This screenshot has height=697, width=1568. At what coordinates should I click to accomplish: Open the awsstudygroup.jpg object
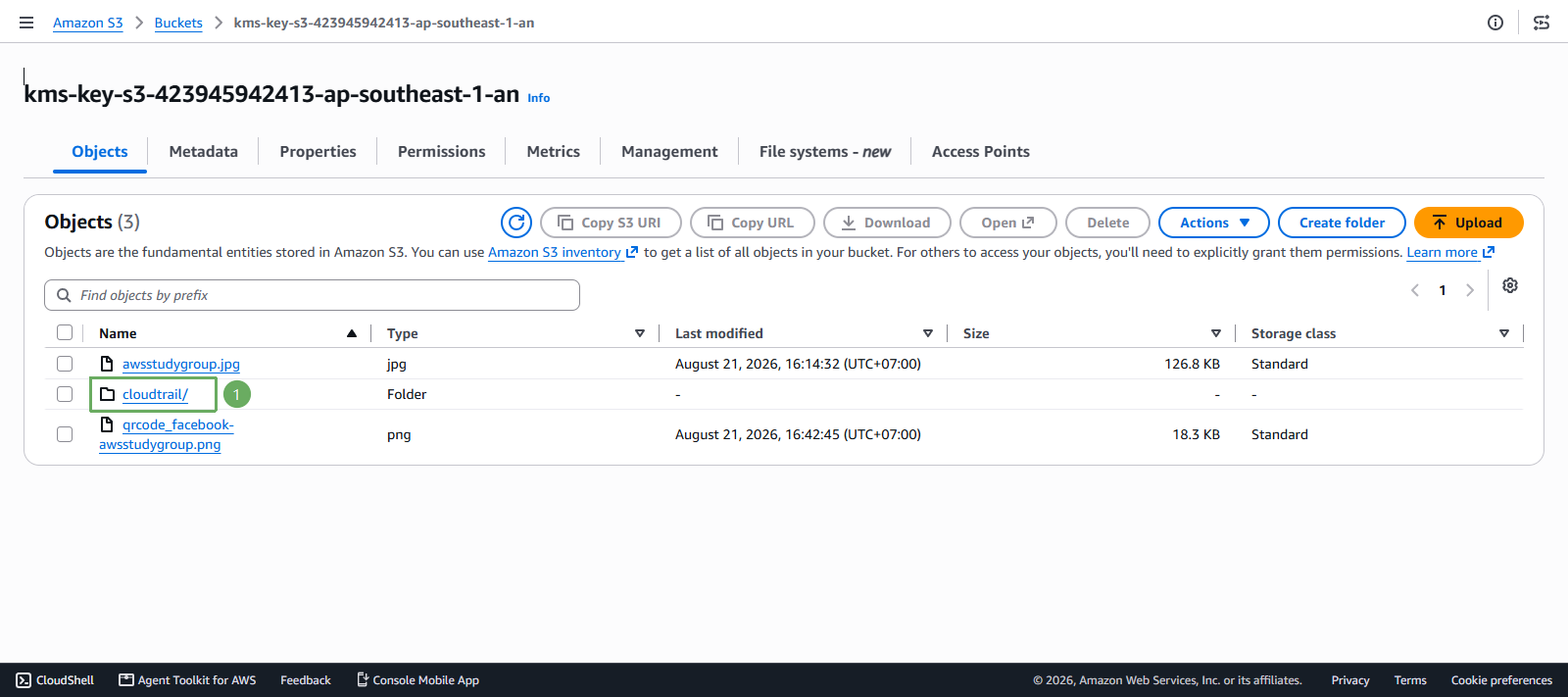pyautogui.click(x=181, y=364)
